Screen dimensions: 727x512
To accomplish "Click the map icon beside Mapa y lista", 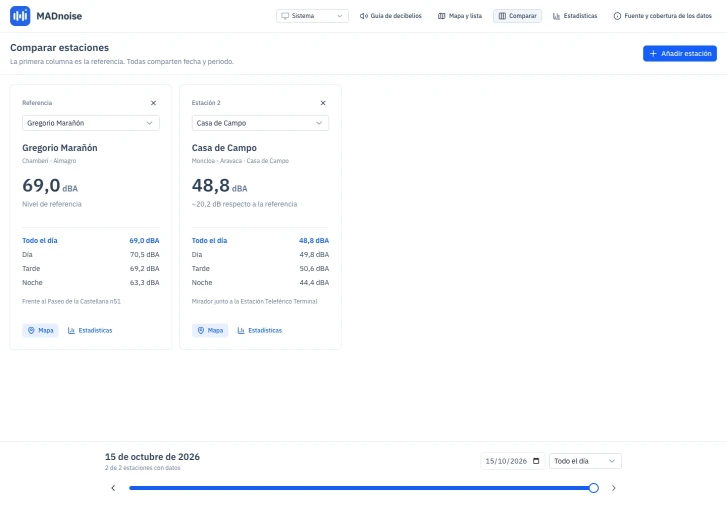I will tap(441, 16).
